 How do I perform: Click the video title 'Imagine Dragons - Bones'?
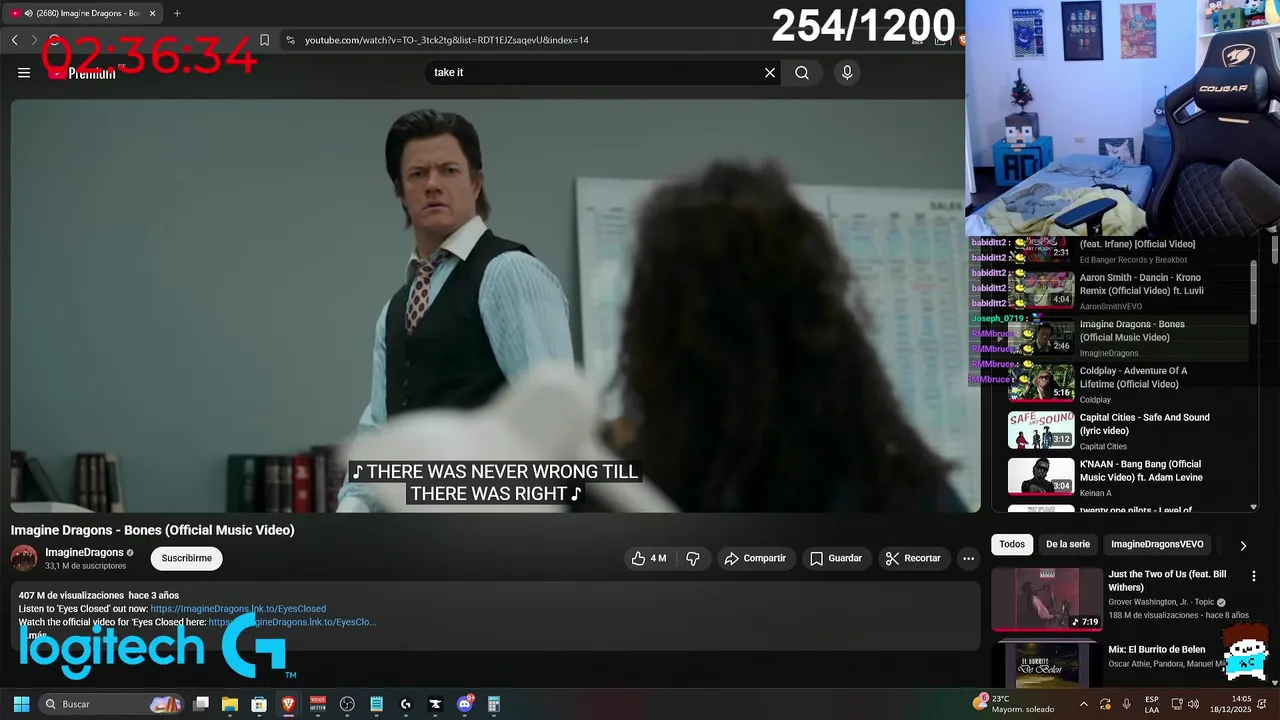pyautogui.click(x=153, y=530)
